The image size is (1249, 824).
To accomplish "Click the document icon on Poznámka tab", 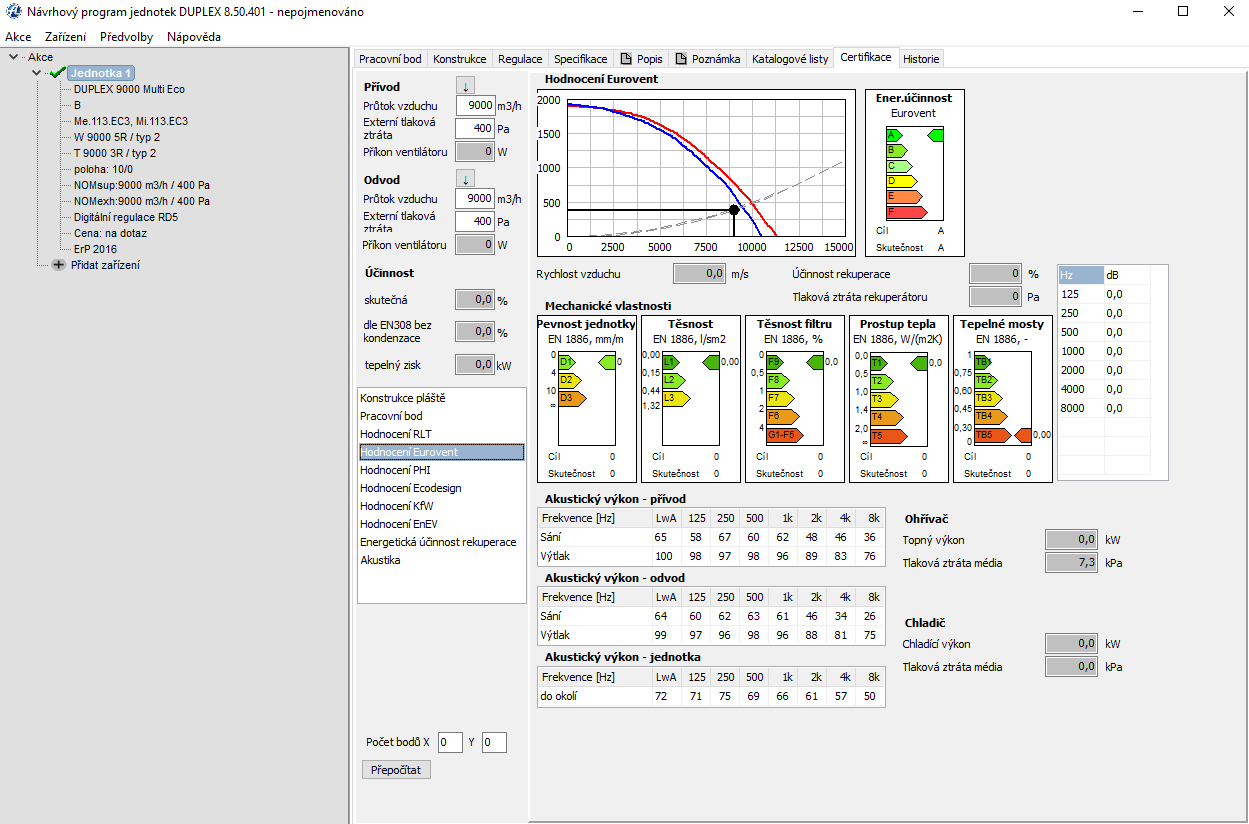I will point(681,59).
